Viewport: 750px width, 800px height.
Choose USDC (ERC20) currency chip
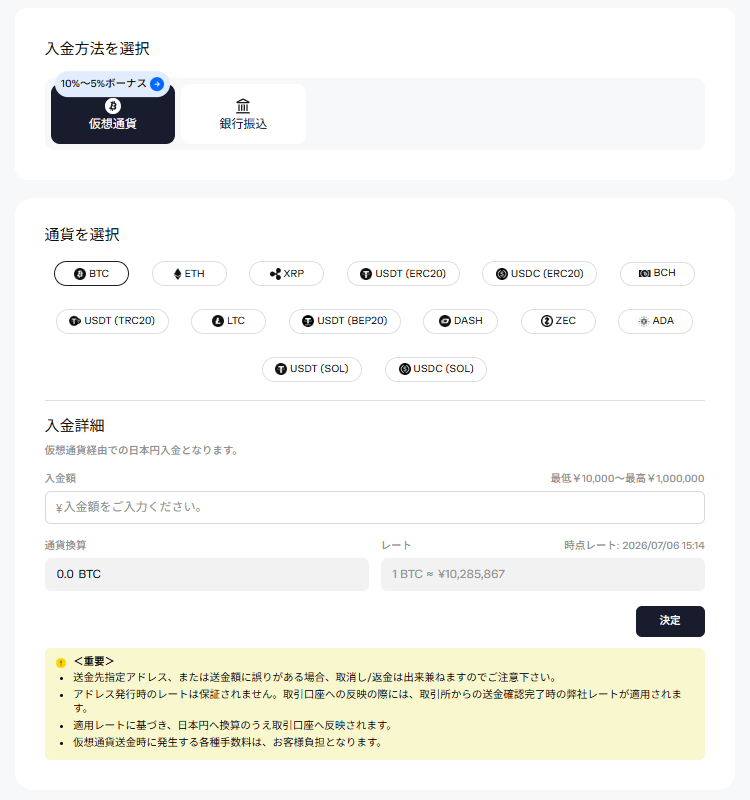(539, 273)
